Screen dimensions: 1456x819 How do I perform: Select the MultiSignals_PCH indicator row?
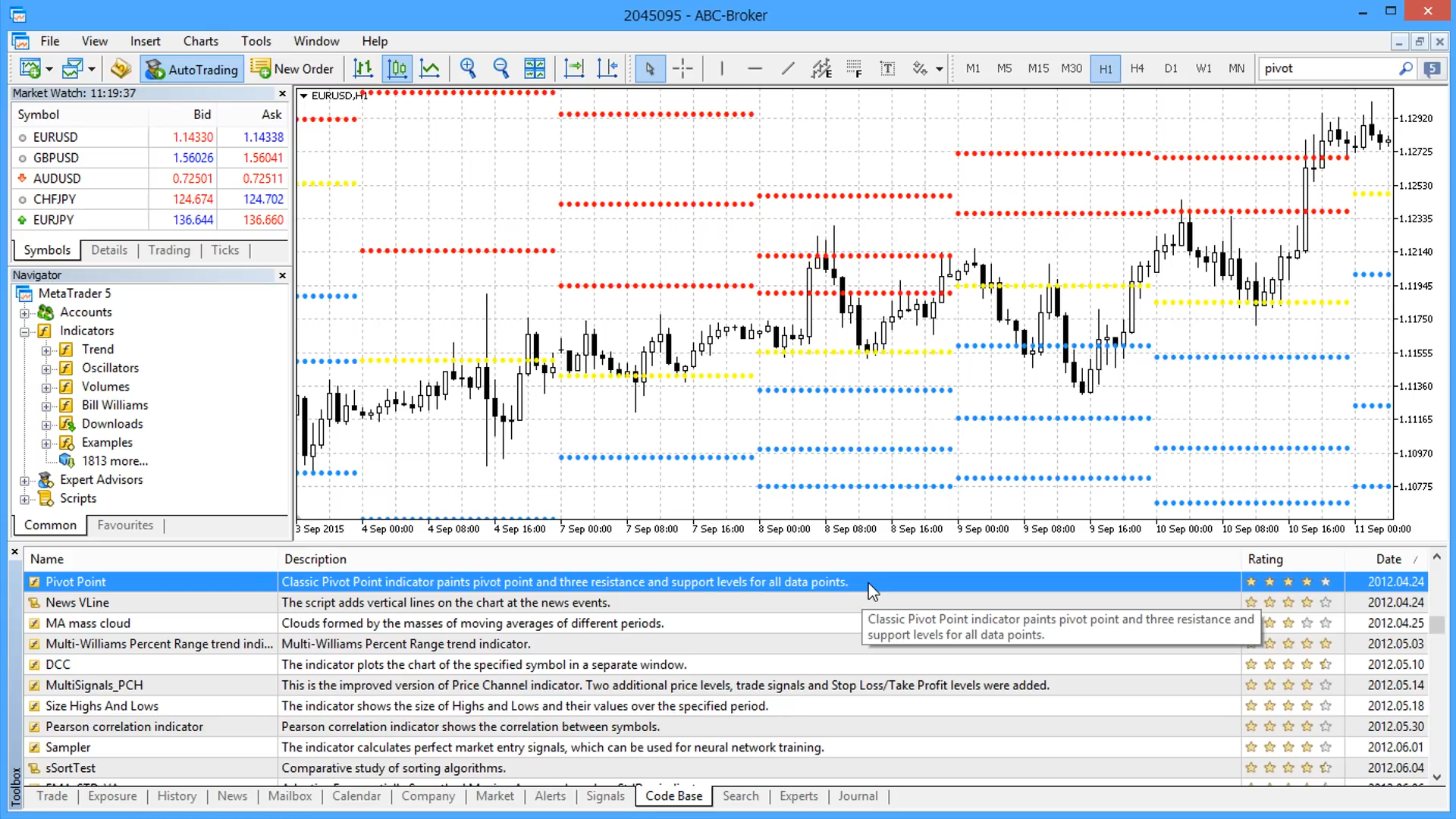[x=726, y=686]
